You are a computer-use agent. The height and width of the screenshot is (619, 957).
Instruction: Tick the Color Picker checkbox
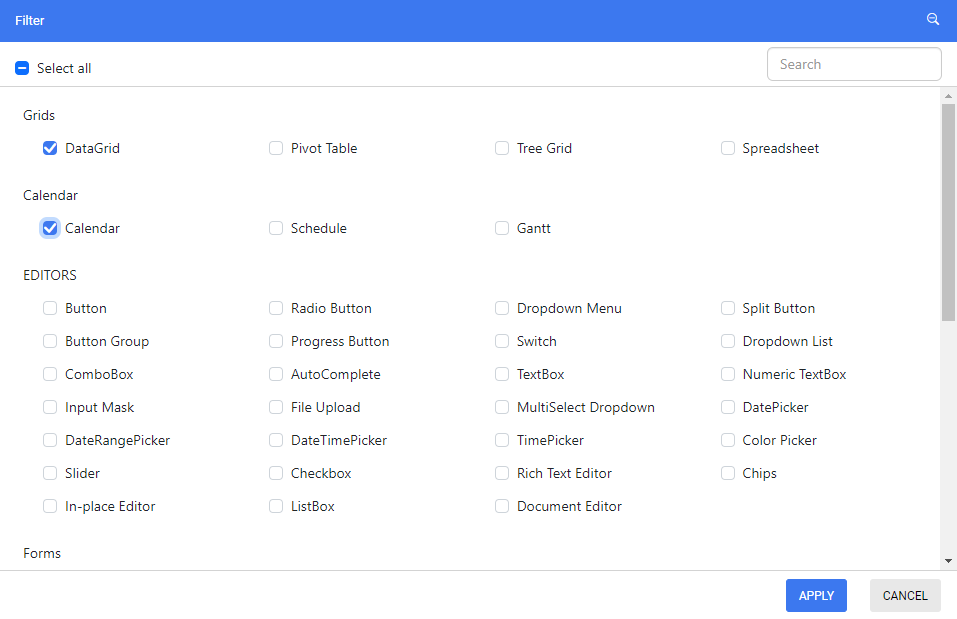[728, 440]
